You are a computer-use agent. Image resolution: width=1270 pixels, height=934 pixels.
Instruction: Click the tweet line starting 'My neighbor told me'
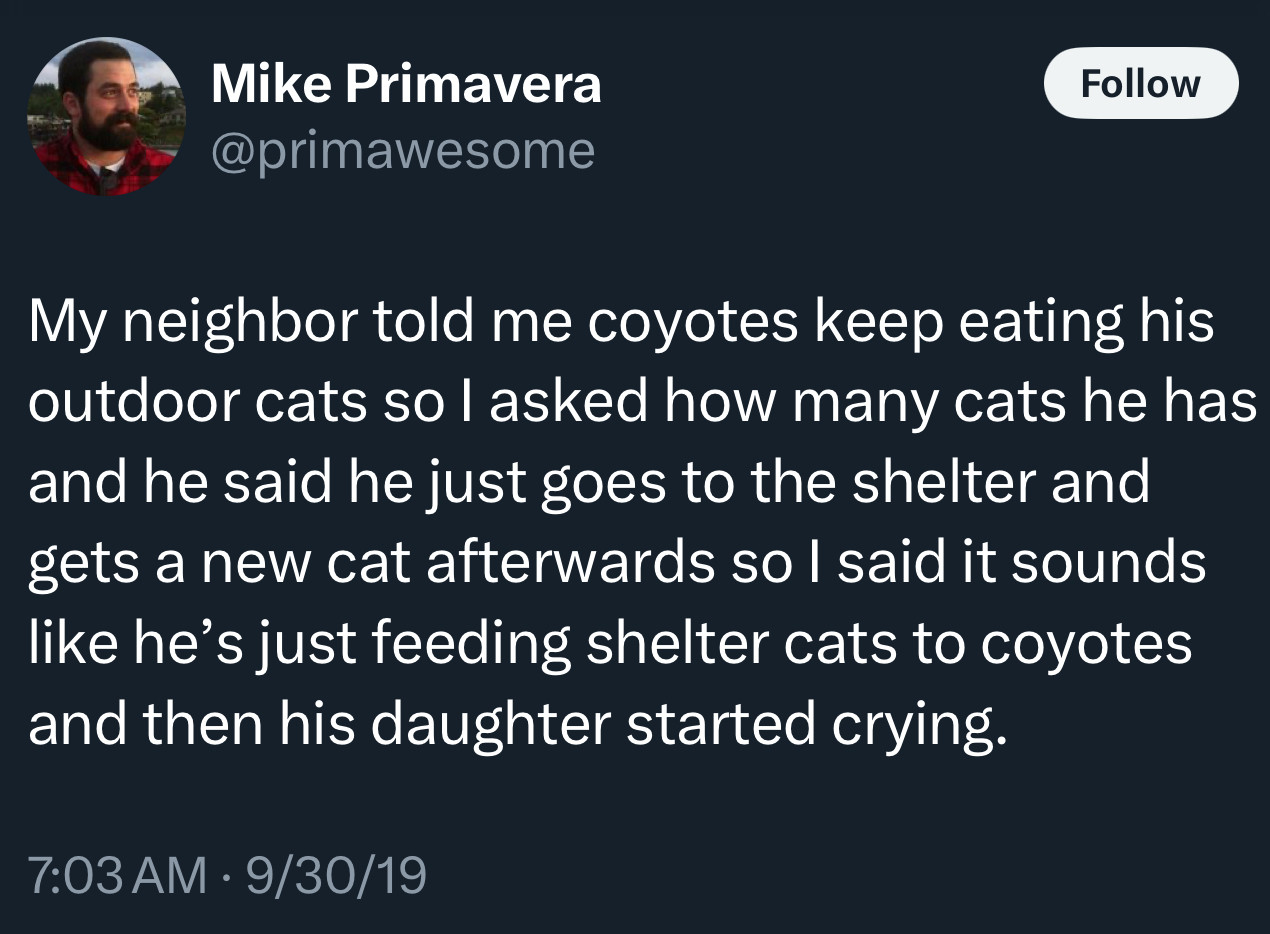click(x=621, y=323)
